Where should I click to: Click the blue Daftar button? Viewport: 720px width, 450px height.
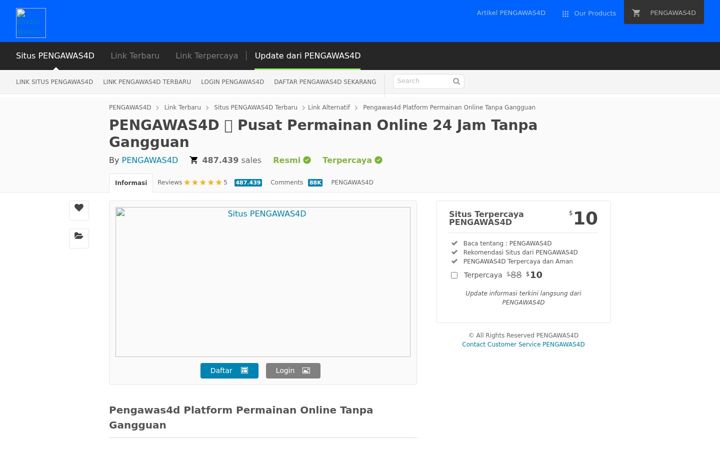tap(229, 371)
